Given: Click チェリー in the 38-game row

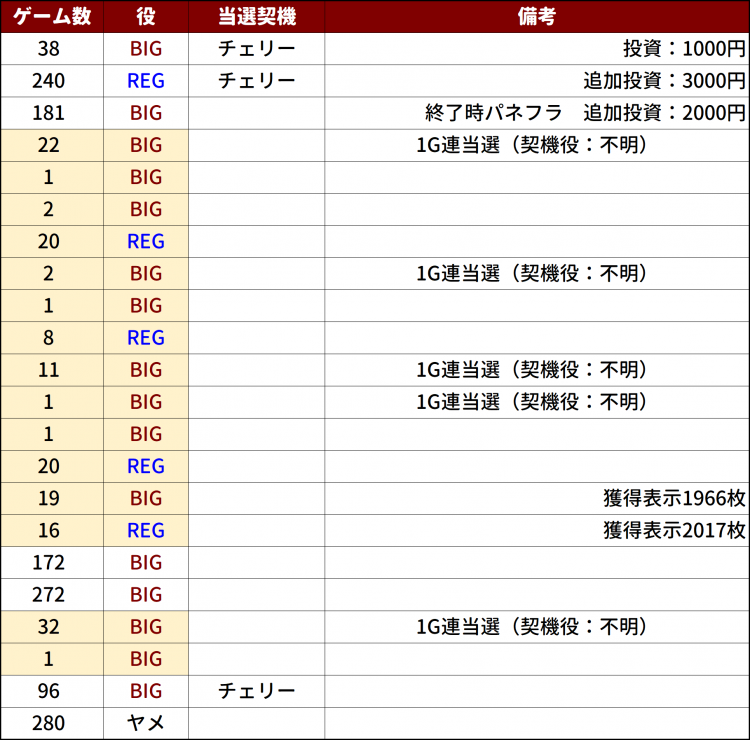Looking at the screenshot, I should 256,49.
